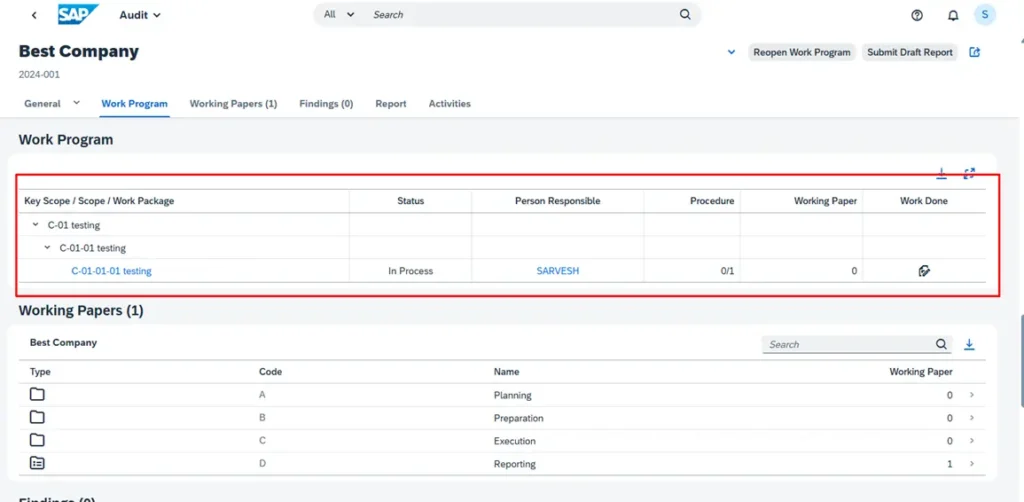Open the notifications bell

point(952,15)
